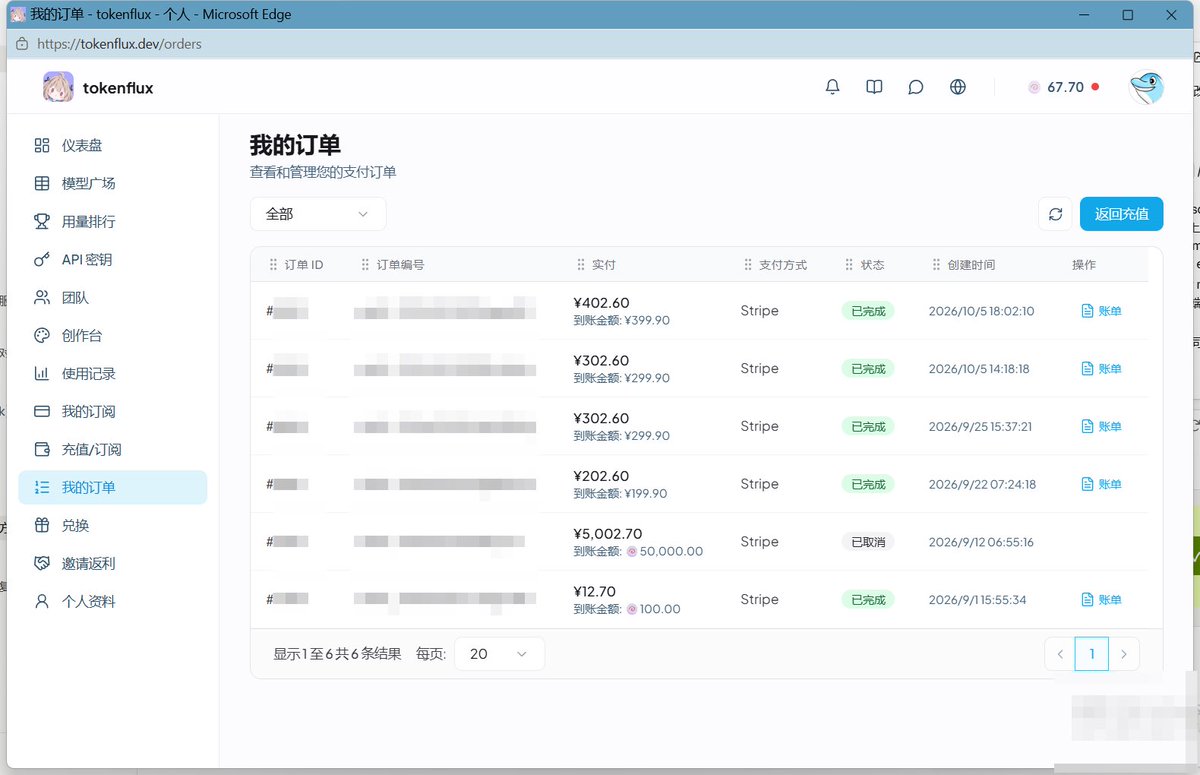Image resolution: width=1200 pixels, height=775 pixels.
Task: Open 账单 for the ¥202.60 order
Action: click(1101, 484)
